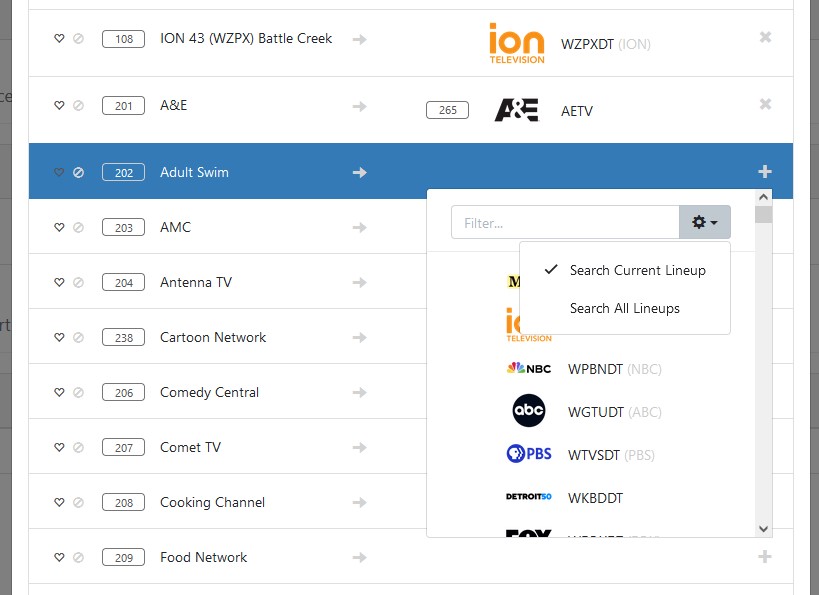Click in the Filter text field
Viewport: 819px width, 595px height.
(565, 223)
